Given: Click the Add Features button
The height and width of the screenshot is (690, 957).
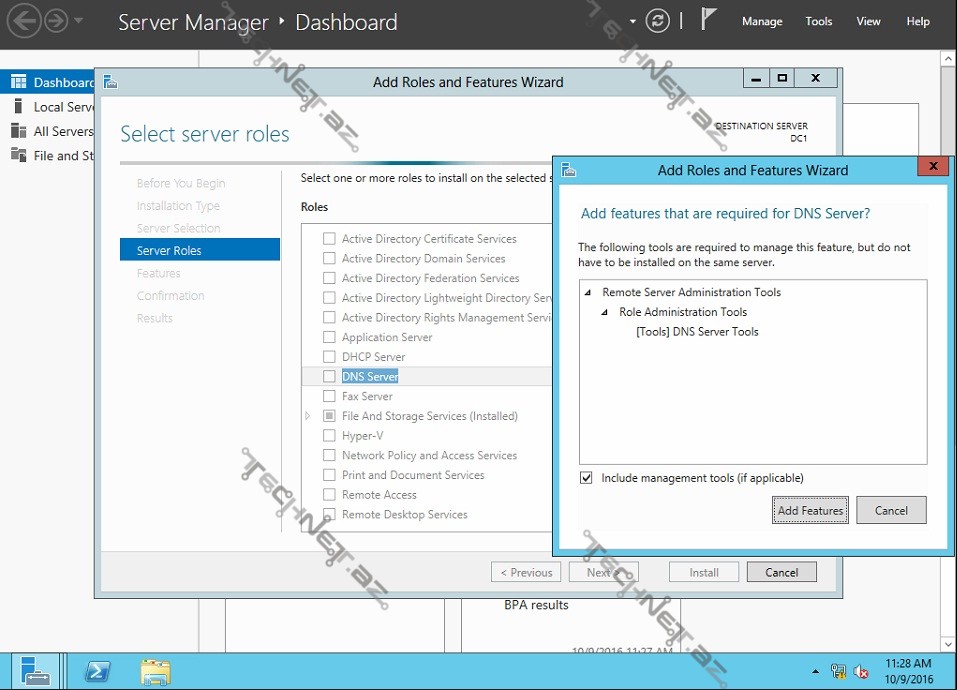Looking at the screenshot, I should coord(810,510).
